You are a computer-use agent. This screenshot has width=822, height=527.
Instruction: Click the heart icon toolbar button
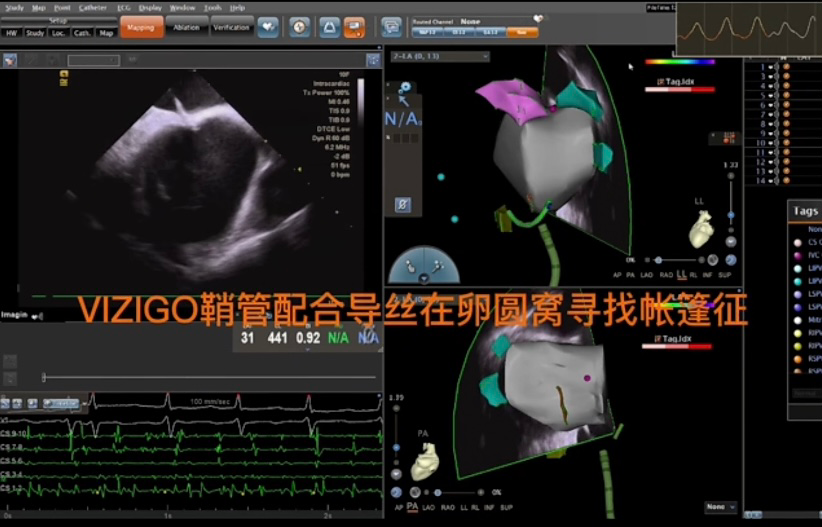pyautogui.click(x=268, y=27)
